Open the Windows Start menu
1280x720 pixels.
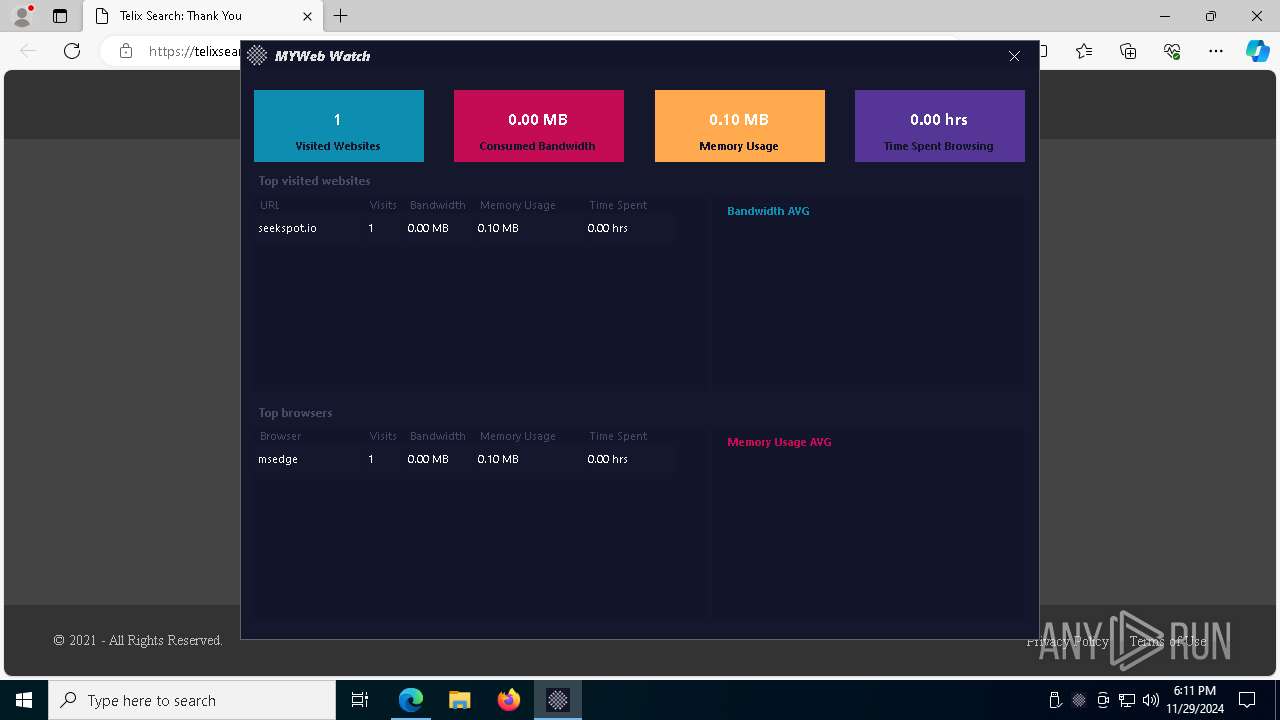pyautogui.click(x=24, y=700)
